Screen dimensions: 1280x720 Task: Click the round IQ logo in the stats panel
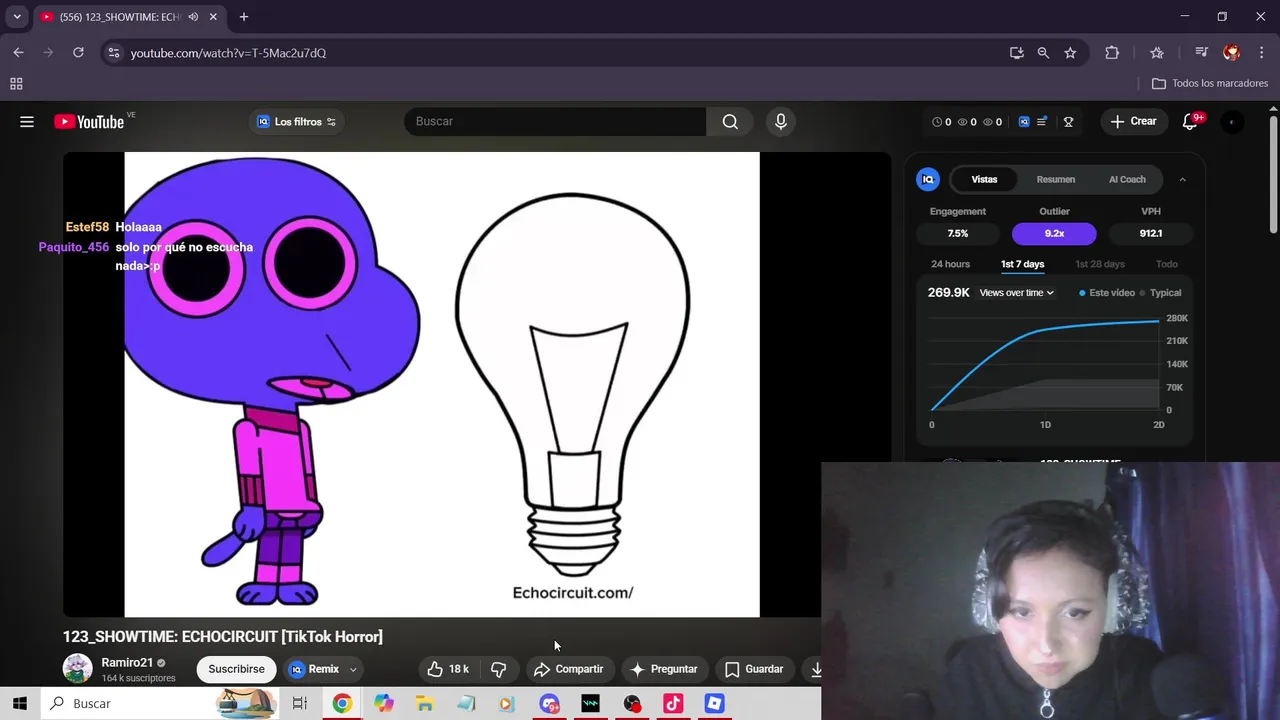click(x=928, y=180)
